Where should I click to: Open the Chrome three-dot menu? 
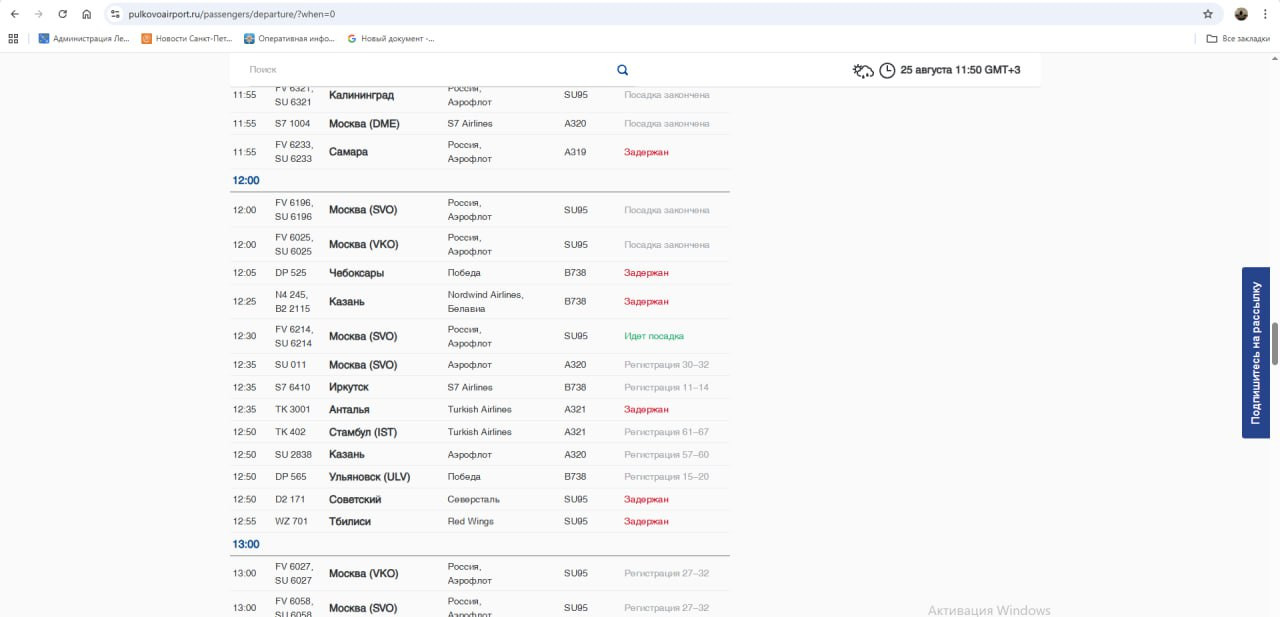click(x=1266, y=14)
